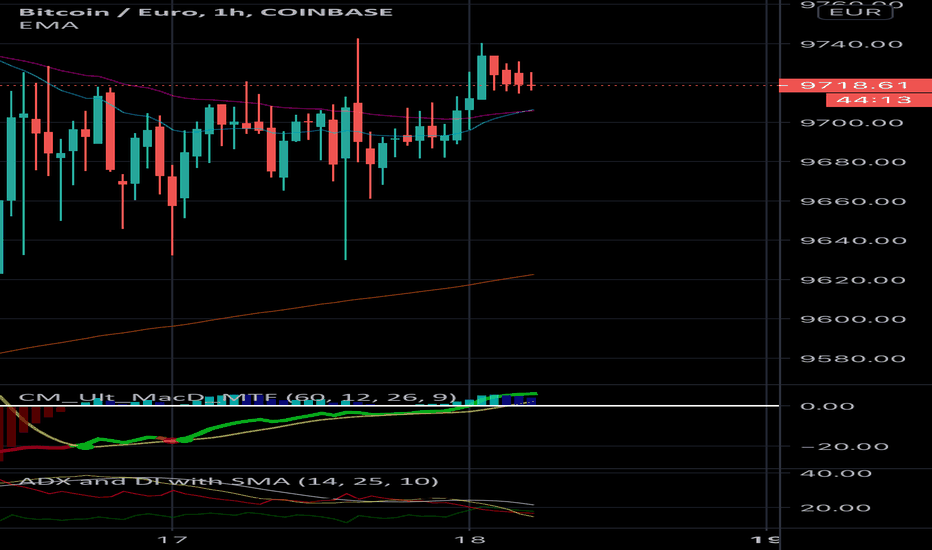The image size is (932, 550).
Task: Select the ADX and DI with SMA title
Action: pos(229,481)
